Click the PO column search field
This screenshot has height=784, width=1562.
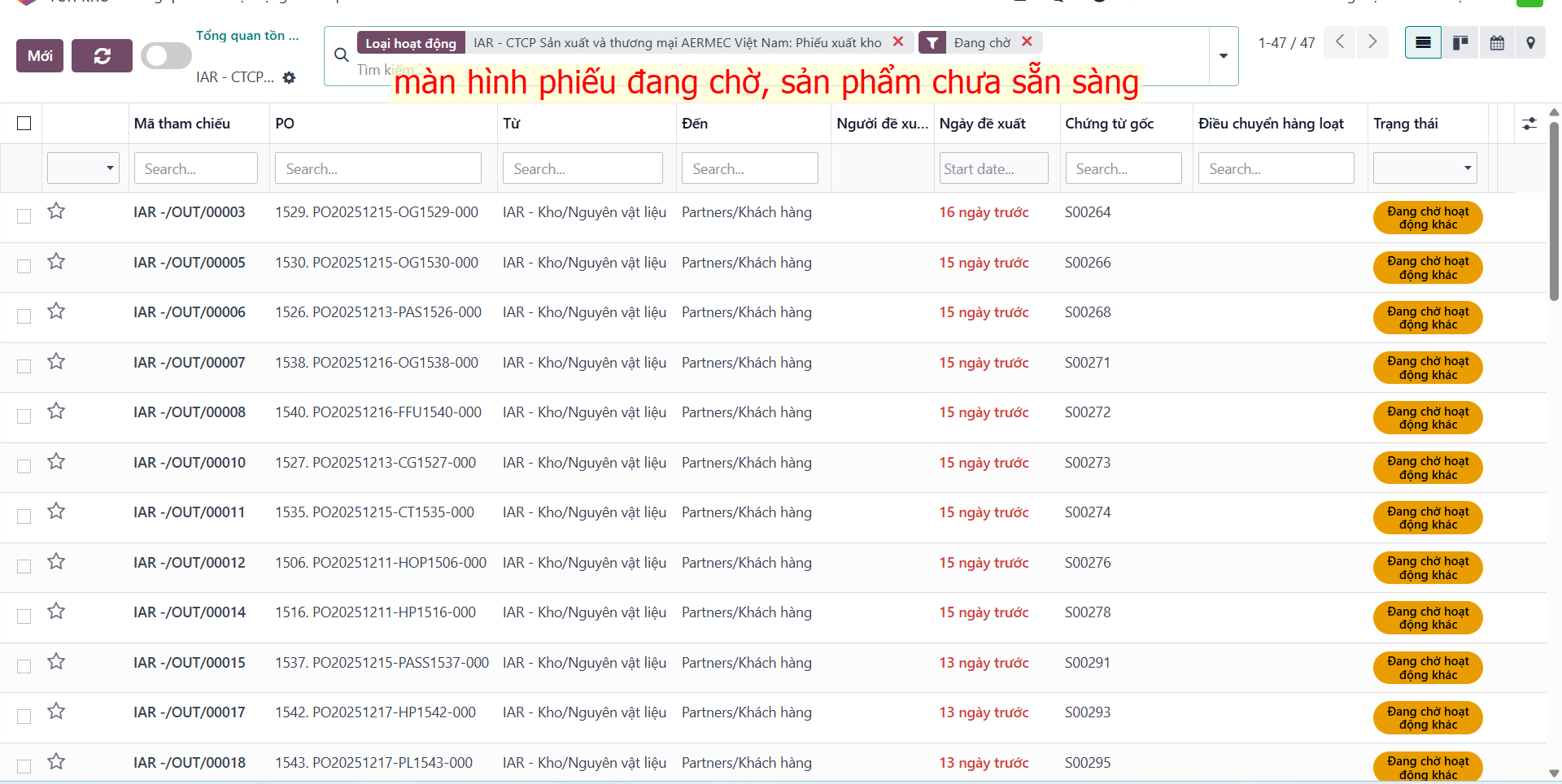pos(378,168)
